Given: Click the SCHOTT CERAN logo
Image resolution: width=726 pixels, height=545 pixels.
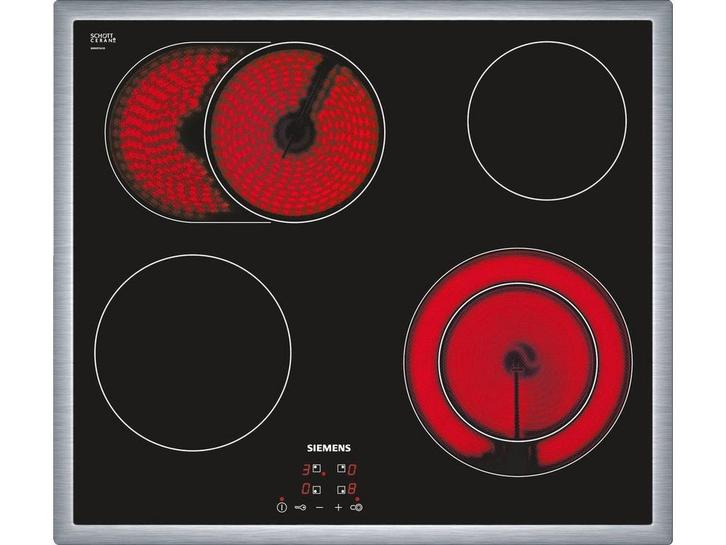Looking at the screenshot, I should 103,38.
